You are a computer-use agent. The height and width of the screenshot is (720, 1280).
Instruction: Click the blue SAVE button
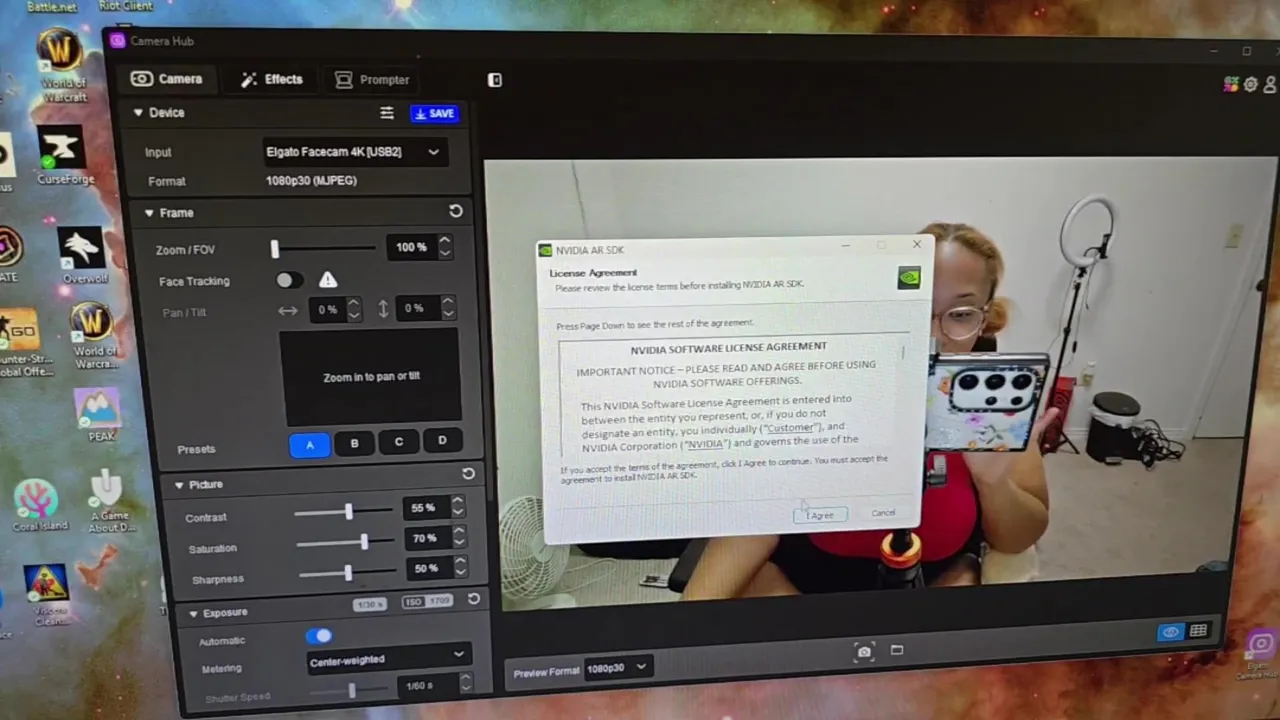434,114
